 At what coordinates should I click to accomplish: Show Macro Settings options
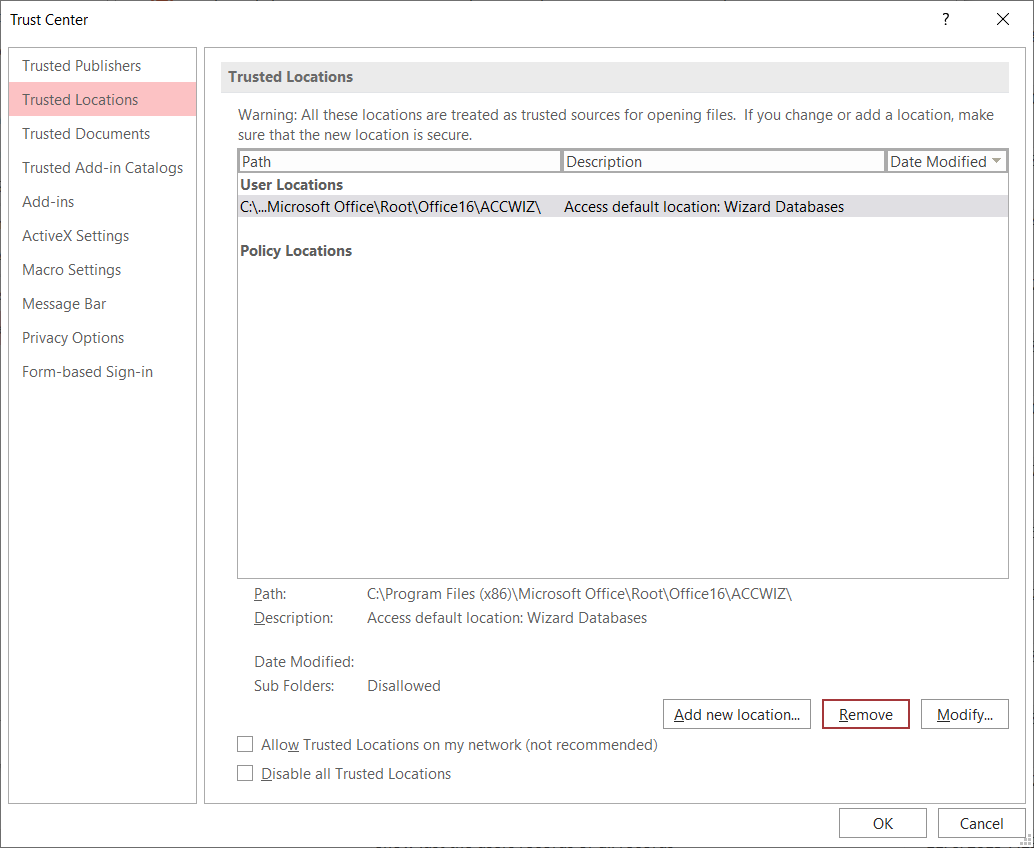pos(71,270)
